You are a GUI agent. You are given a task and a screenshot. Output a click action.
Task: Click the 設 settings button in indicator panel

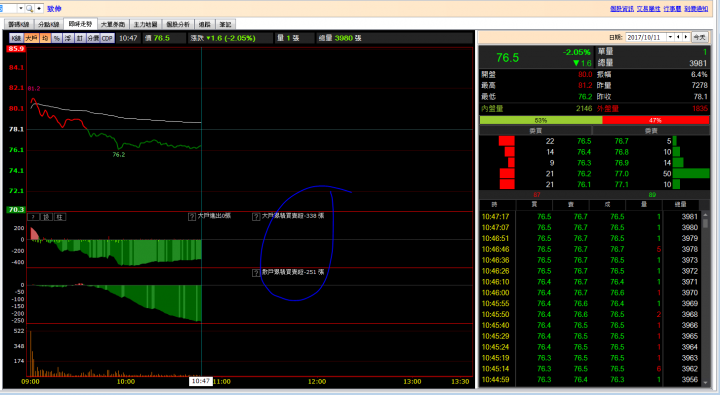pos(47,217)
